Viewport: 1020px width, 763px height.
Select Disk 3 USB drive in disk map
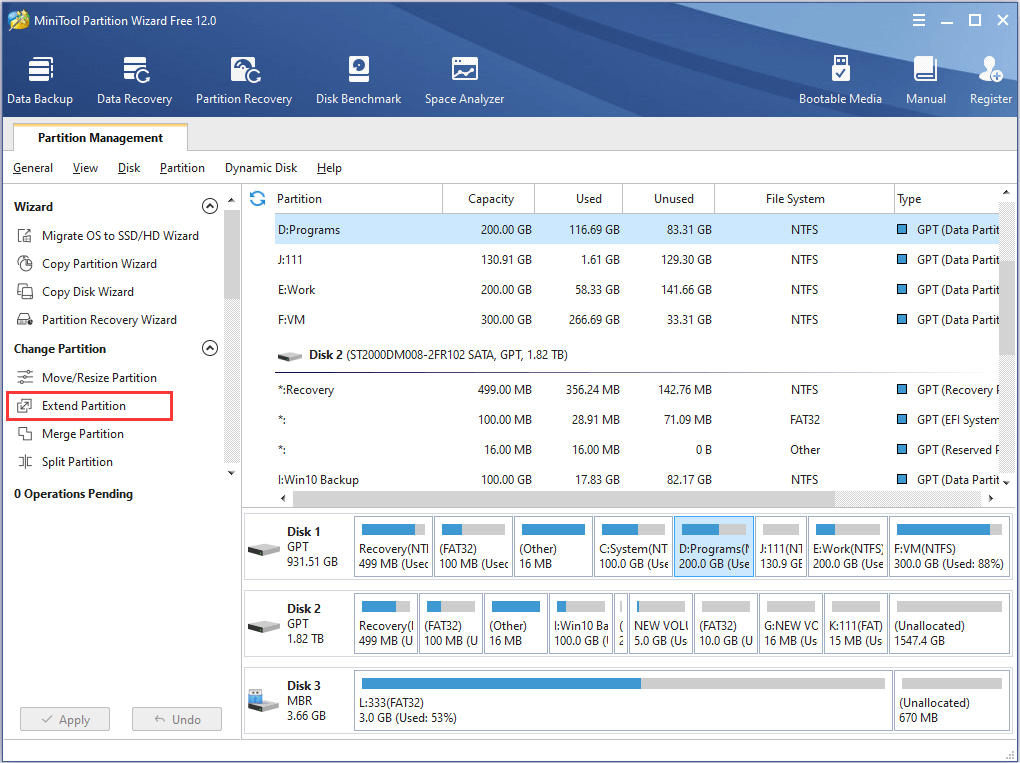tap(299, 701)
